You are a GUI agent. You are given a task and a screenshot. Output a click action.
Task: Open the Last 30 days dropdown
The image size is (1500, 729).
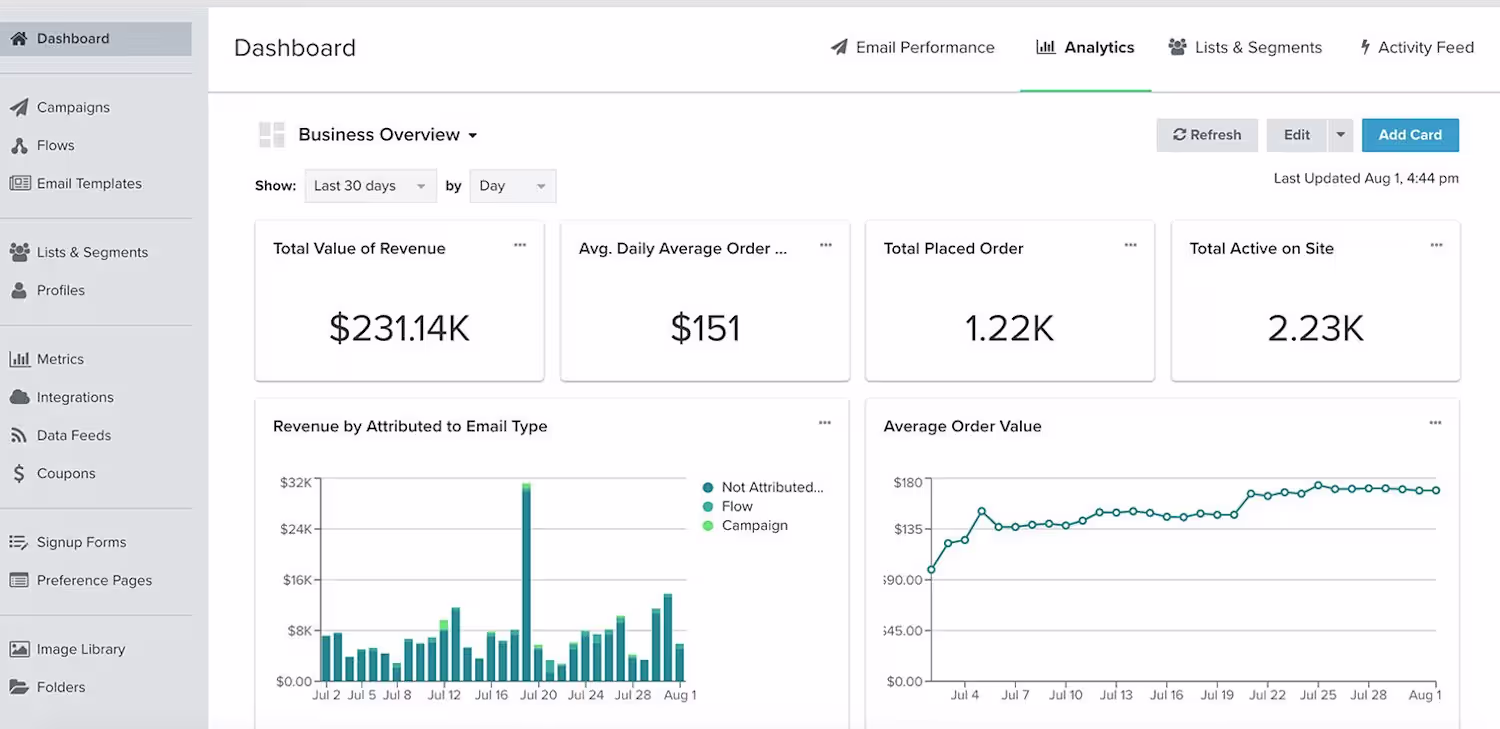point(370,186)
